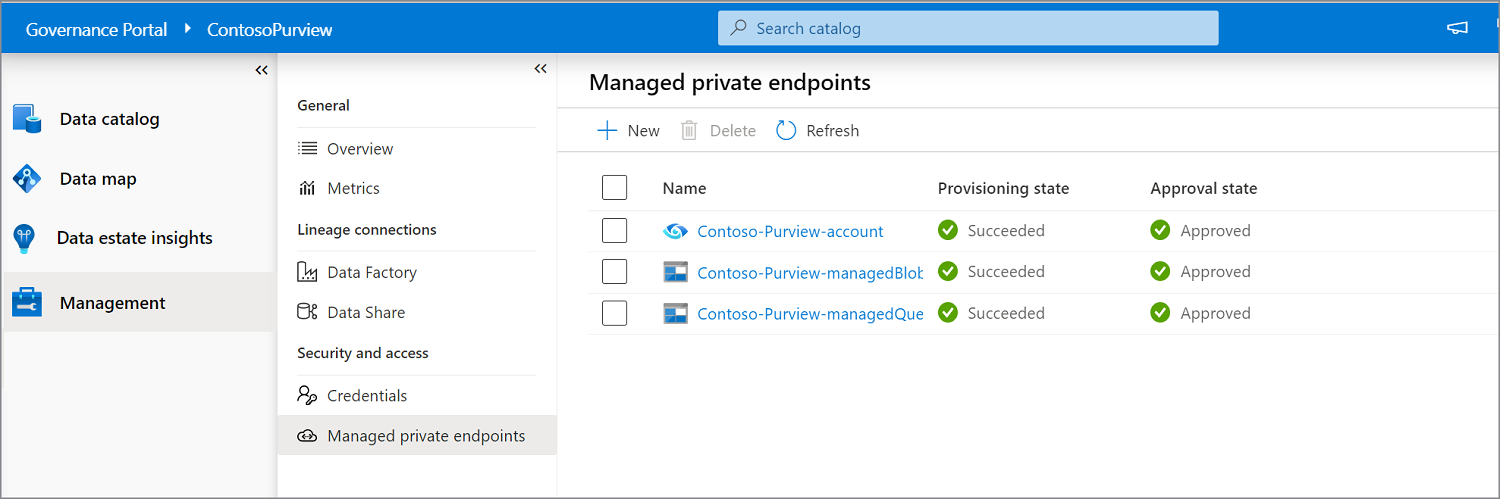Screen dimensions: 1500x499
Task: Click the Search catalog input field
Action: click(x=968, y=28)
